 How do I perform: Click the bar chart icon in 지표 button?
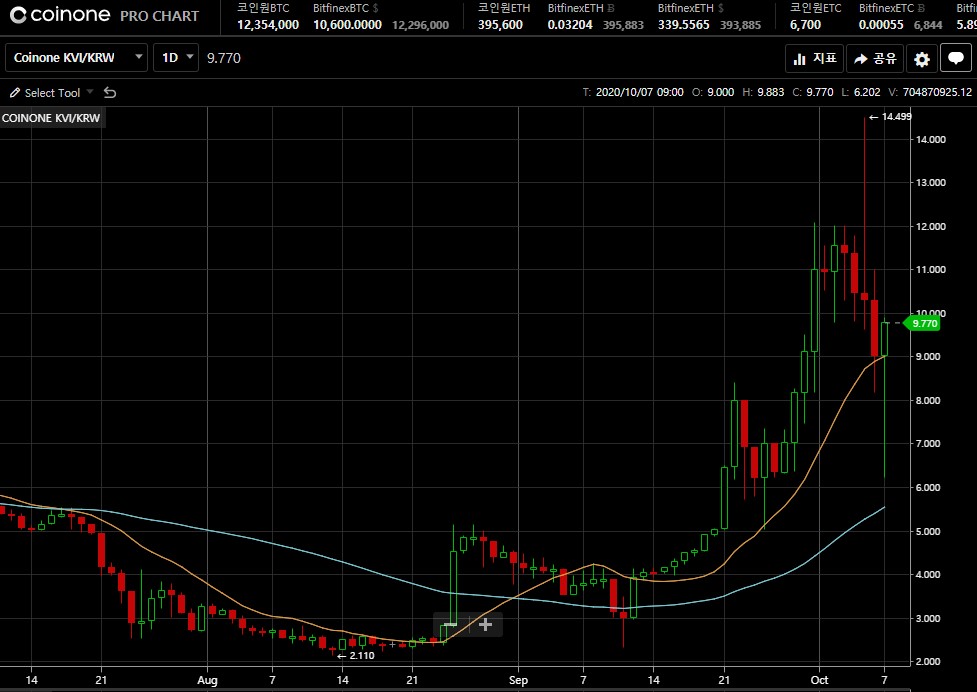[x=799, y=59]
